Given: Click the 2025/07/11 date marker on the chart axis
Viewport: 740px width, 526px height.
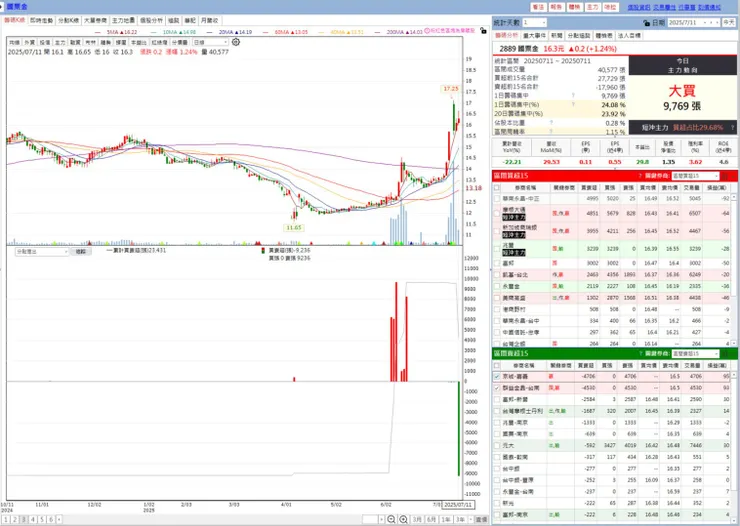Looking at the screenshot, I should pos(458,505).
